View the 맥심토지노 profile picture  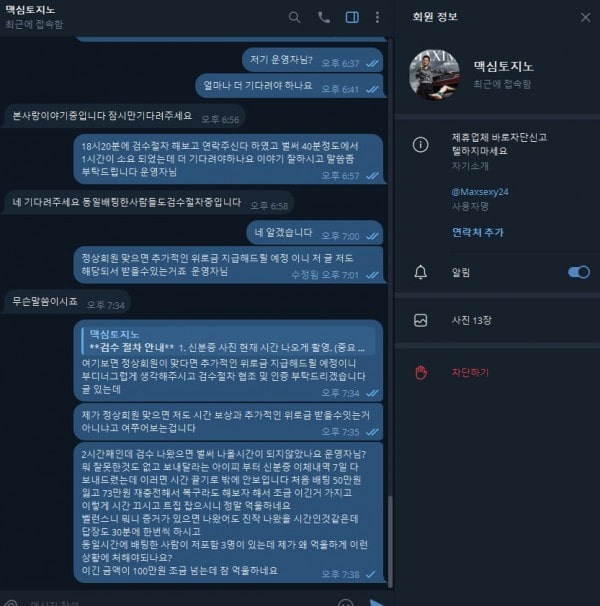(435, 75)
